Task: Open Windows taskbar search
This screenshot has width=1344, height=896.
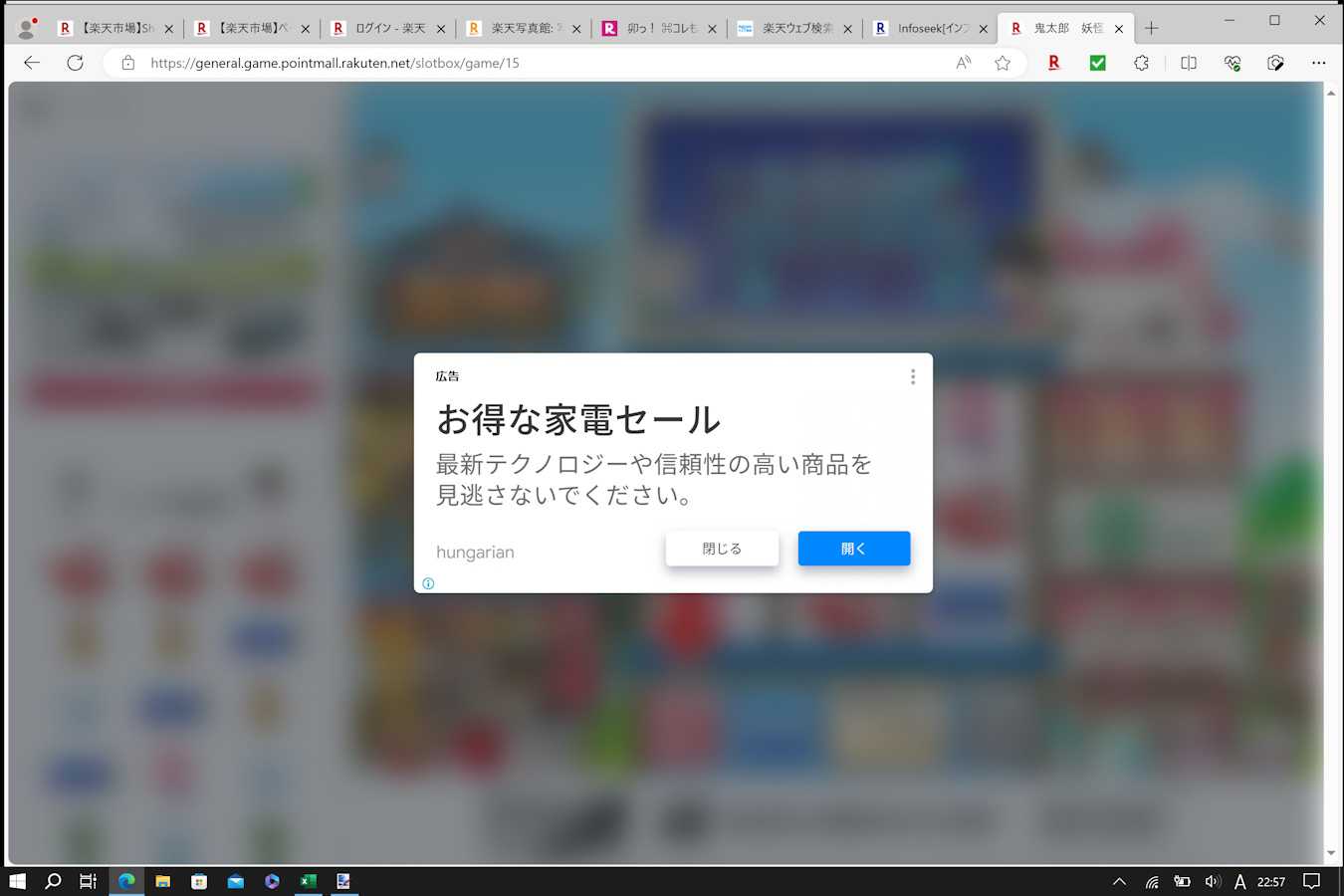Action: tap(54, 881)
